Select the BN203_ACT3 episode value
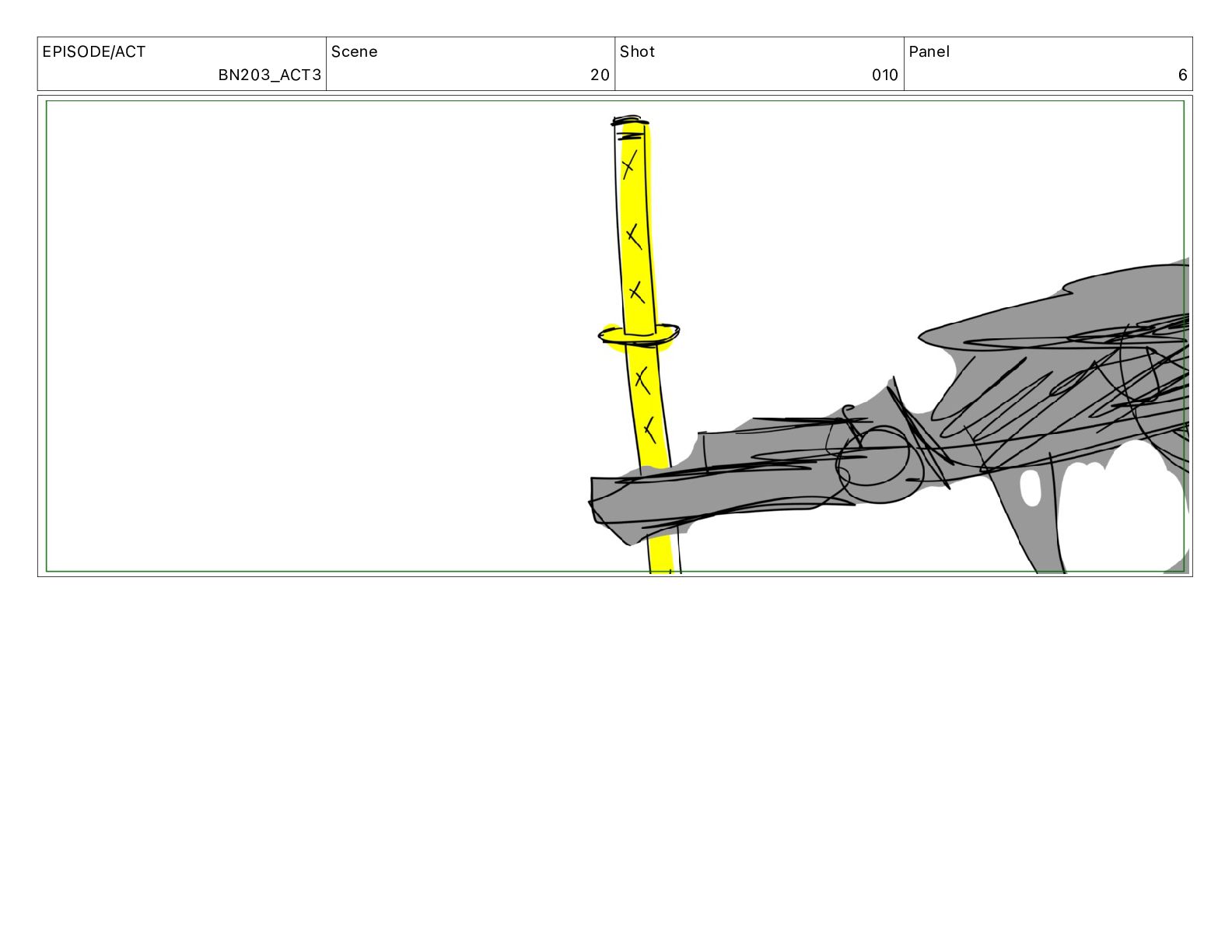 [269, 75]
